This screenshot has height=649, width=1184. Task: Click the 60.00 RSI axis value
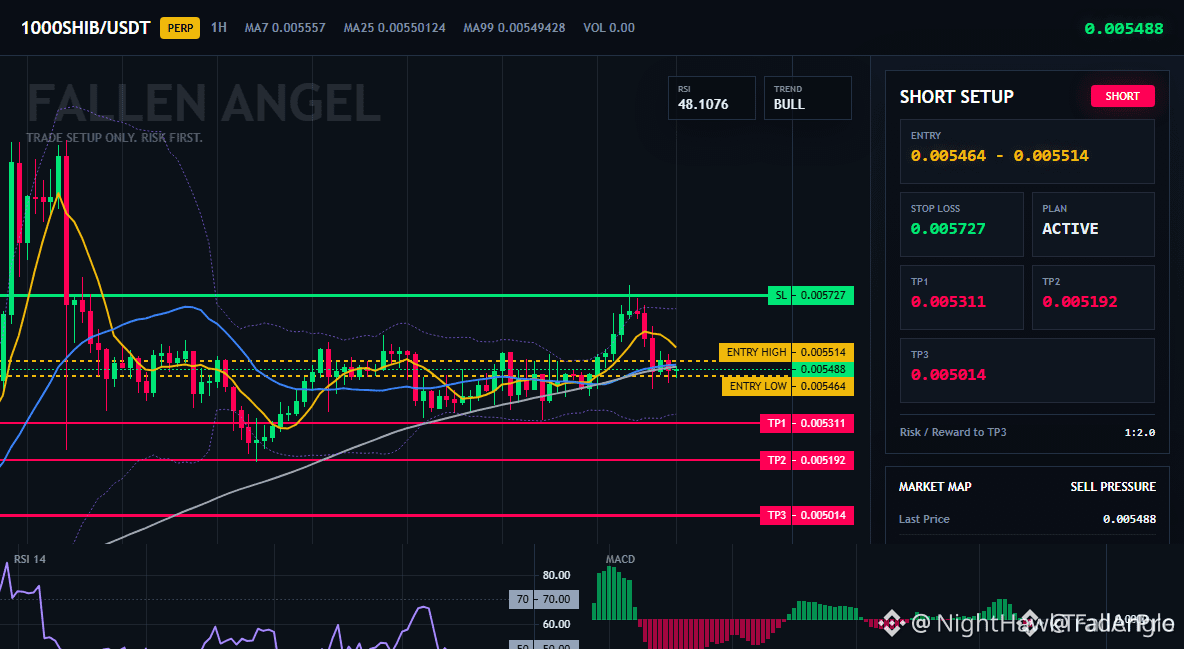point(556,624)
